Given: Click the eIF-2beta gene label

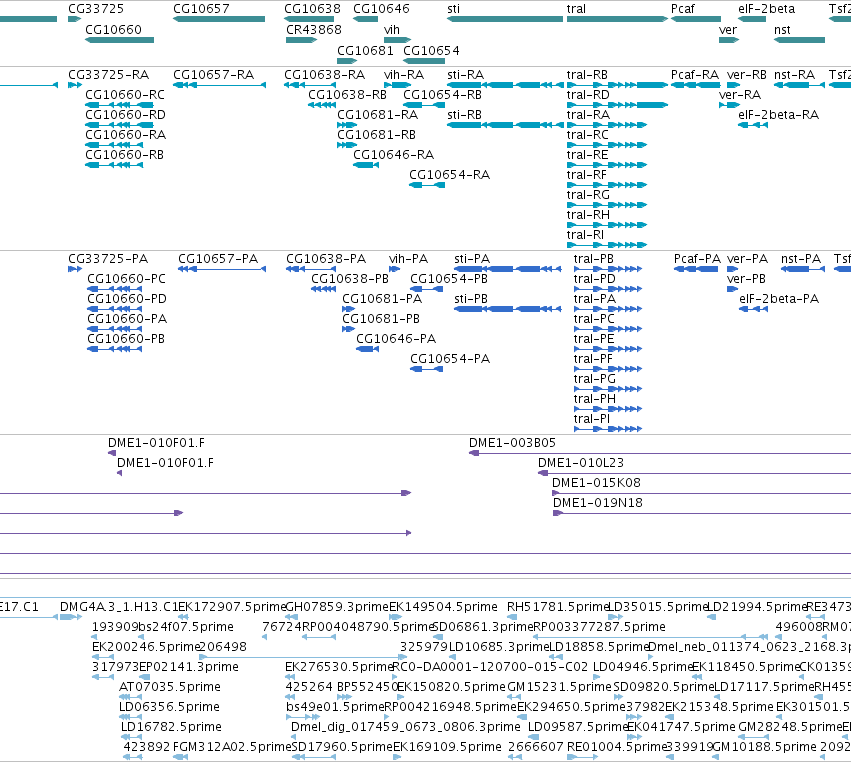Looking at the screenshot, I should click(766, 9).
